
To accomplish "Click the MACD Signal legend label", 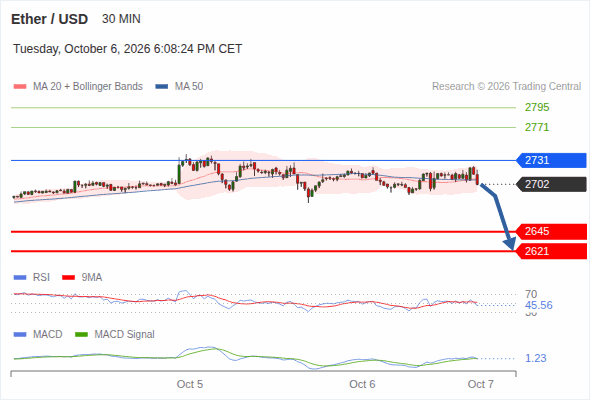I will (x=124, y=335).
